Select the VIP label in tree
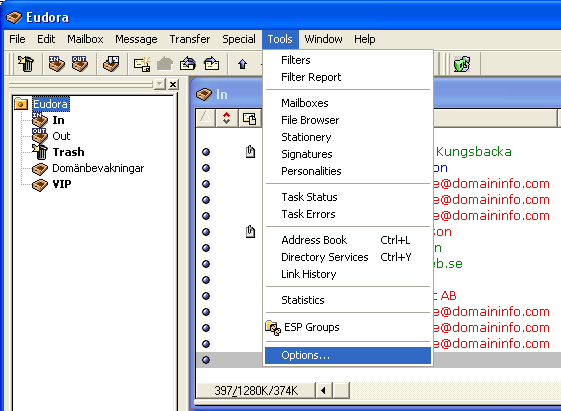Screen dimensions: 561x411 coord(62,184)
